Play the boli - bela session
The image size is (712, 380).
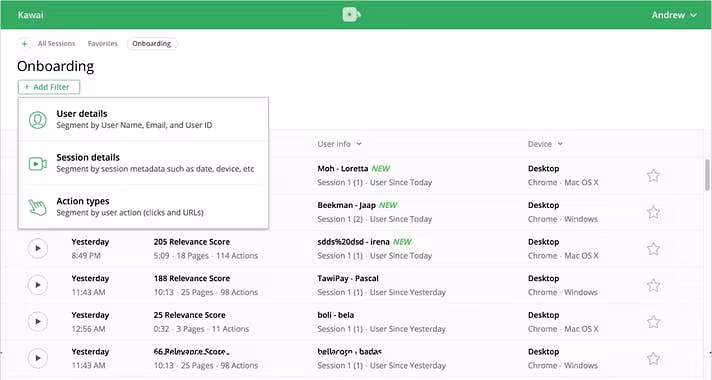(38, 321)
